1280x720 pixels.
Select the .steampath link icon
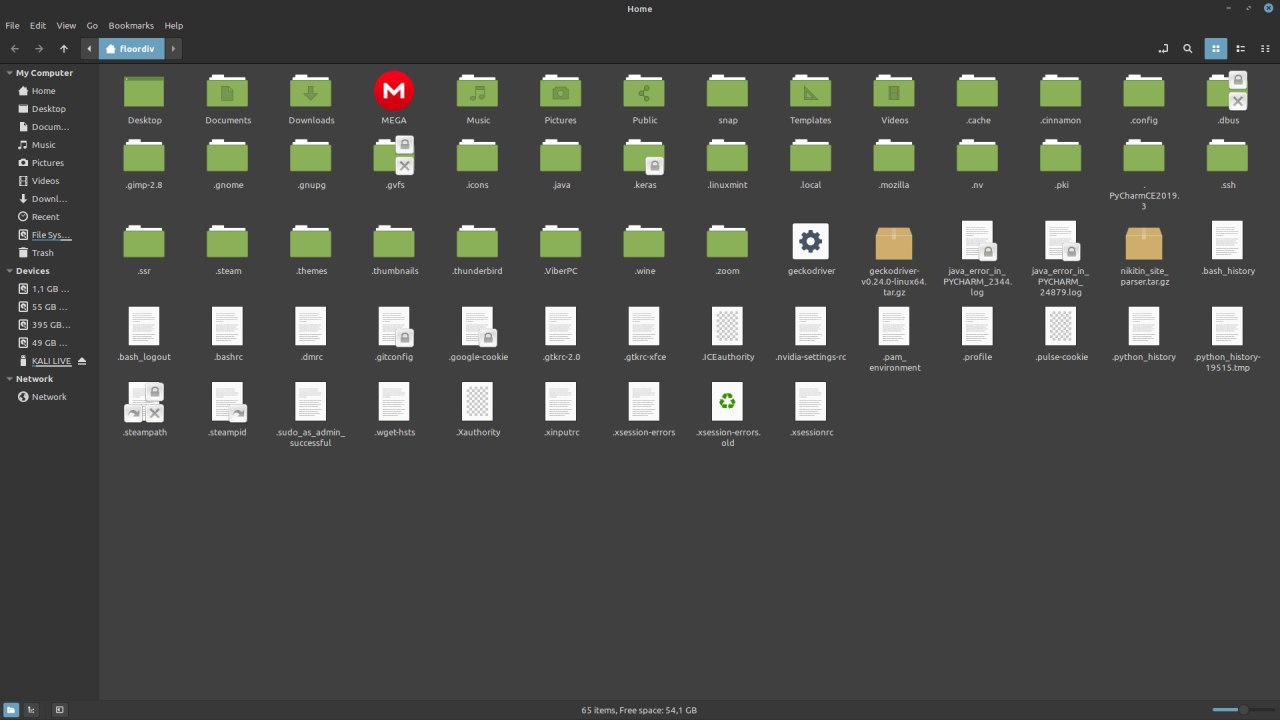click(144, 402)
